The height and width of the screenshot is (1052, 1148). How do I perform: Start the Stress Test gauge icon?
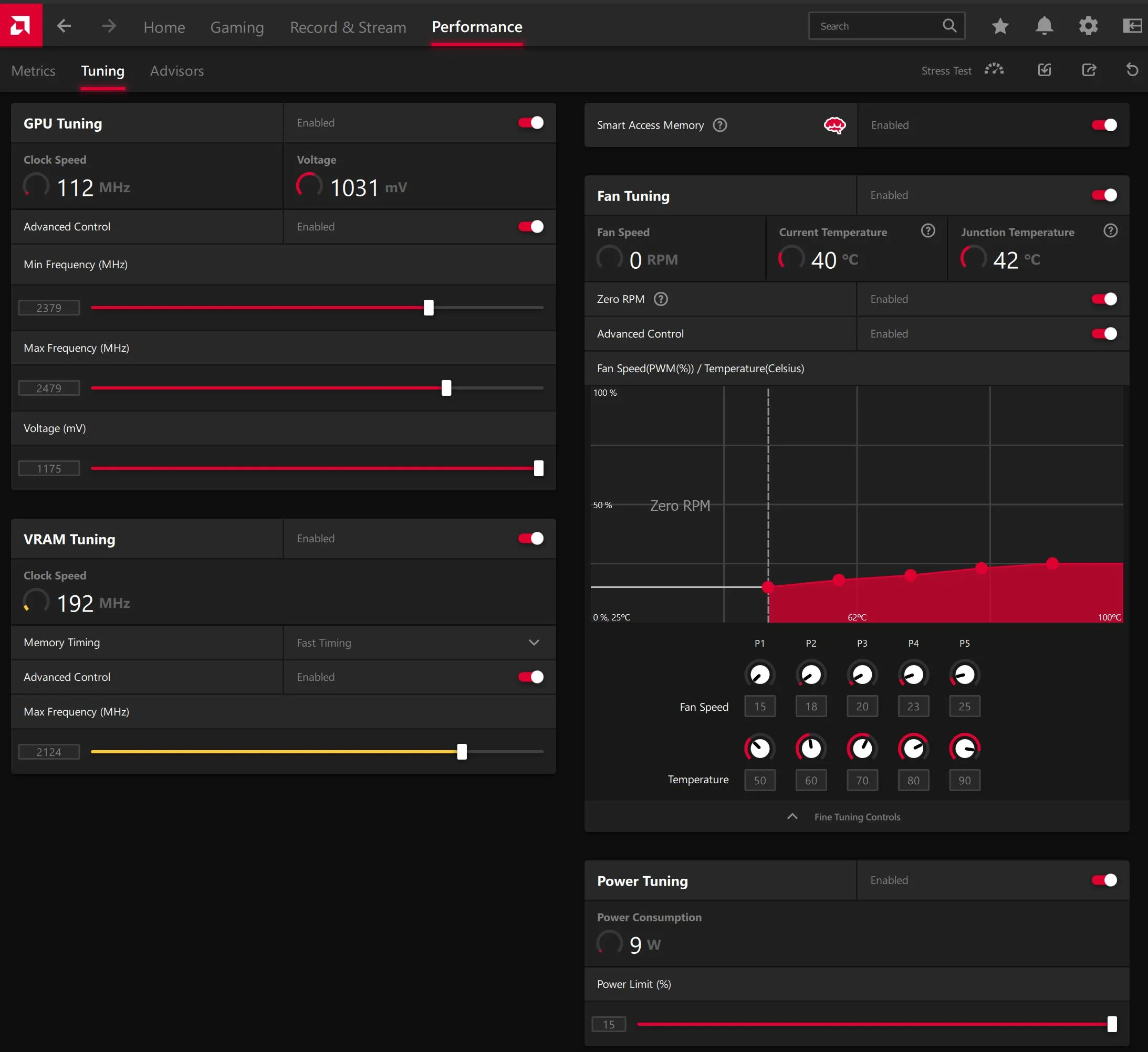994,69
